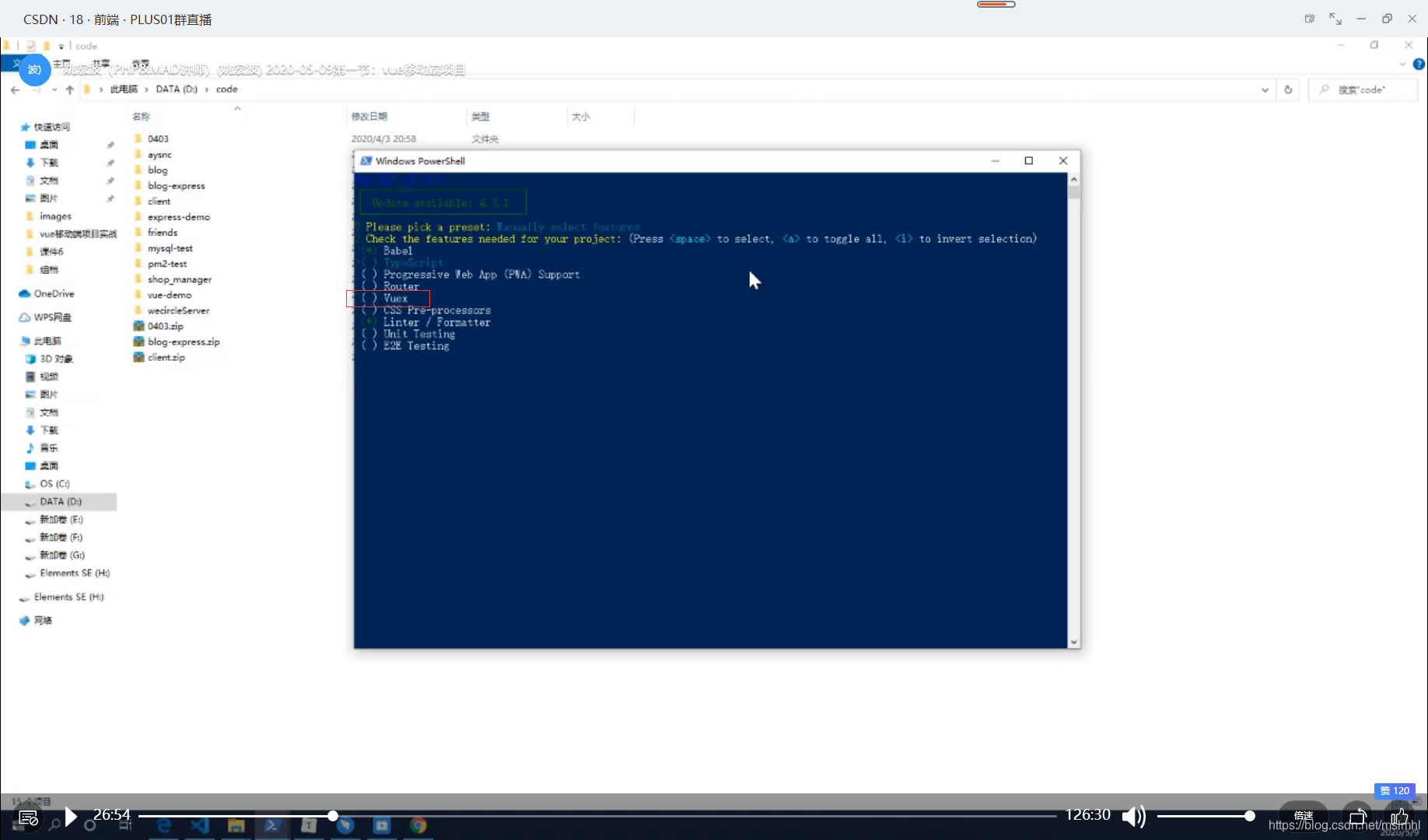Open the 共享 ribbon tab
This screenshot has height=840, width=1428.
tap(101, 64)
